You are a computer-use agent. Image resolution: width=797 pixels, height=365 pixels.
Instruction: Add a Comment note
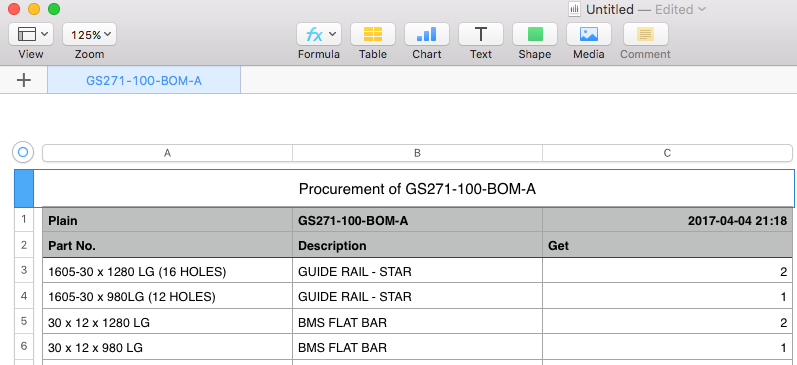click(x=646, y=35)
